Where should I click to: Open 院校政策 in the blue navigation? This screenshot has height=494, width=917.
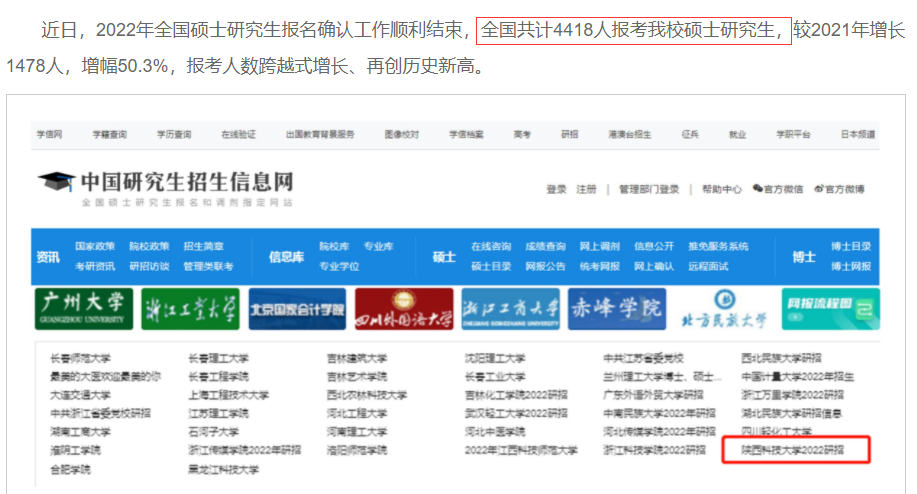pos(149,247)
